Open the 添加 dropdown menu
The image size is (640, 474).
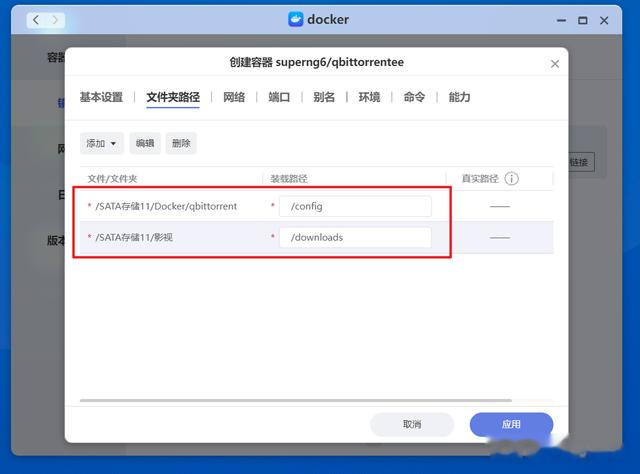pos(101,143)
